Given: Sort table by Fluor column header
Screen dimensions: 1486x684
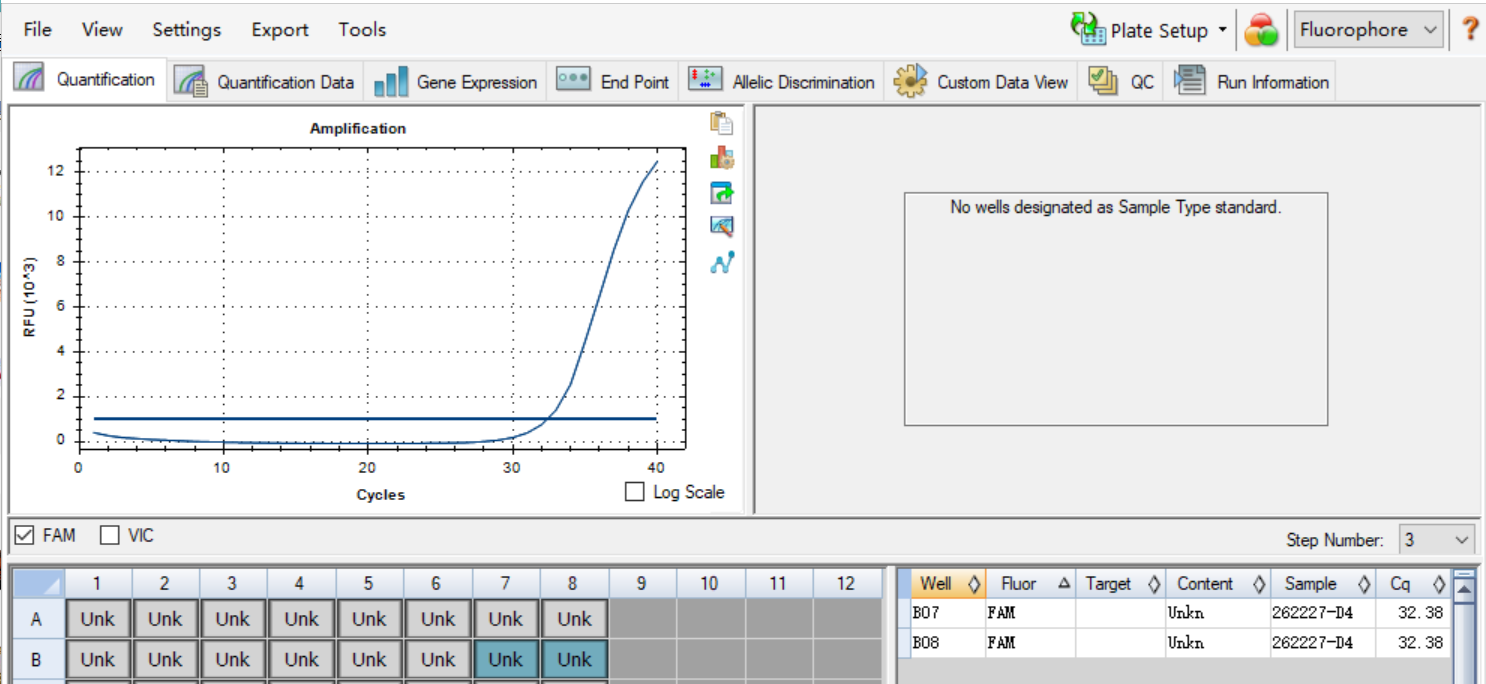Looking at the screenshot, I should 1031,584.
